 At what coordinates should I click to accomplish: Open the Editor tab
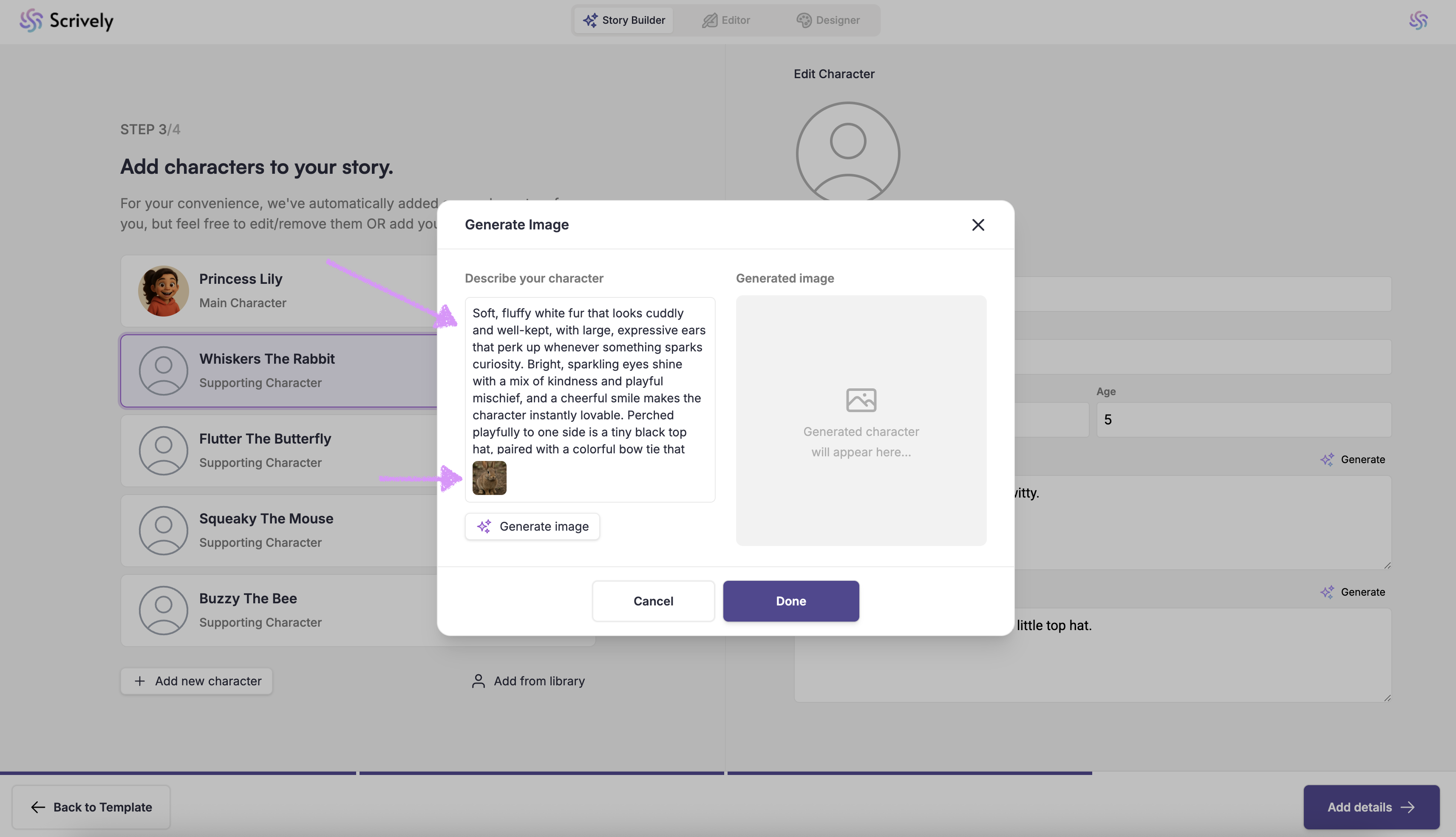726,20
